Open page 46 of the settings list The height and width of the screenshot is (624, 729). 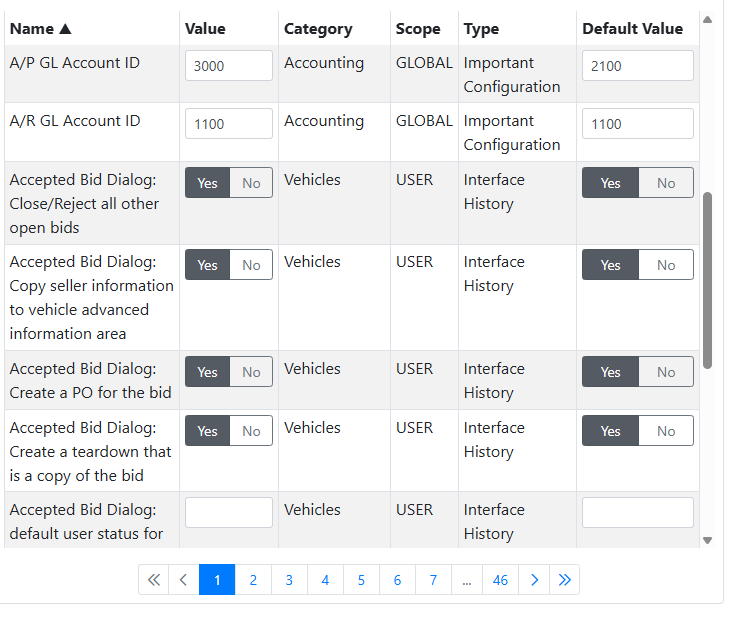(x=500, y=580)
